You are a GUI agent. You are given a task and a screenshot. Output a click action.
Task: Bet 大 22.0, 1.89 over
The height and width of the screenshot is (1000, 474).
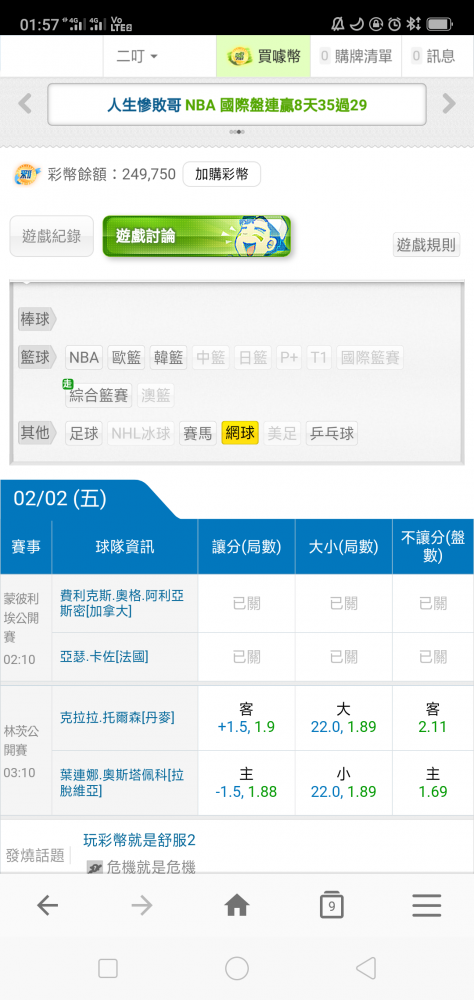pyautogui.click(x=343, y=718)
